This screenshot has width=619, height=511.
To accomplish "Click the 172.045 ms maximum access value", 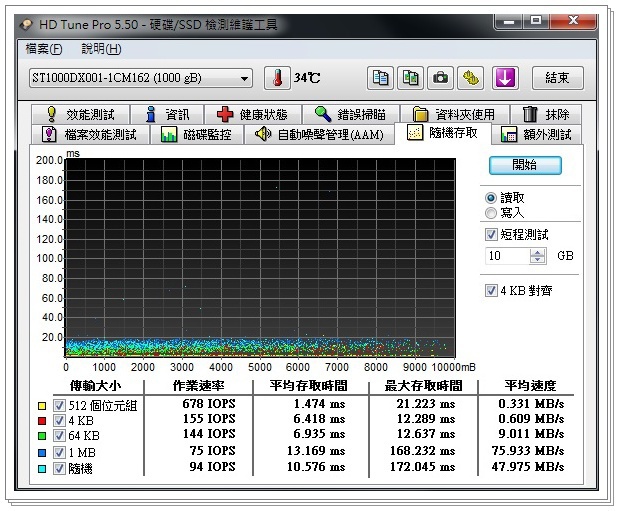I will click(x=423, y=467).
